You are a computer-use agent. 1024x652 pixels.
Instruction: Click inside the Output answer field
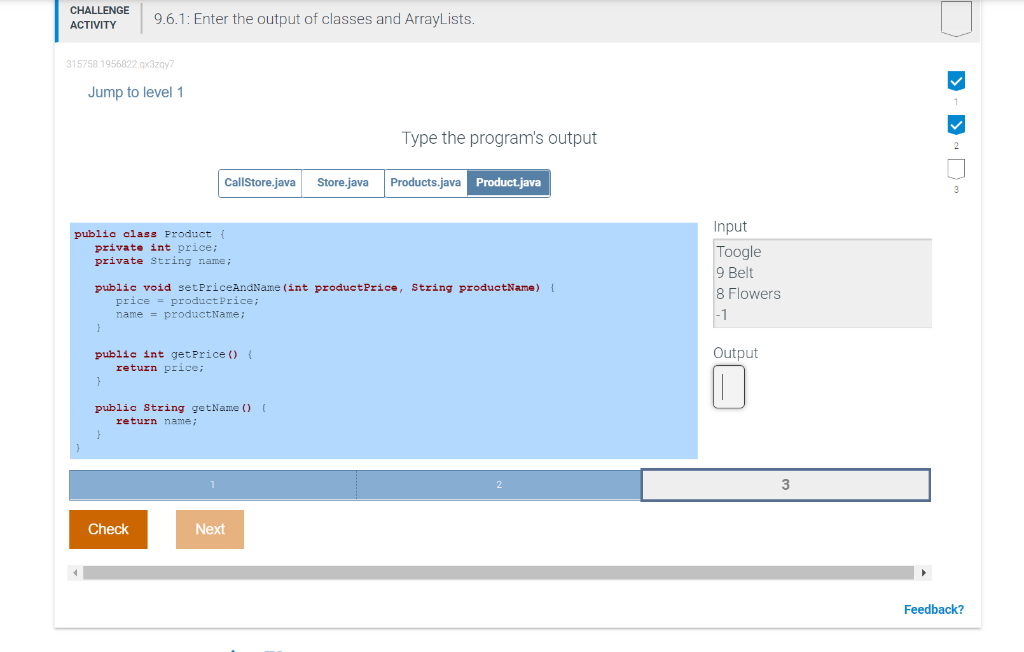point(728,385)
